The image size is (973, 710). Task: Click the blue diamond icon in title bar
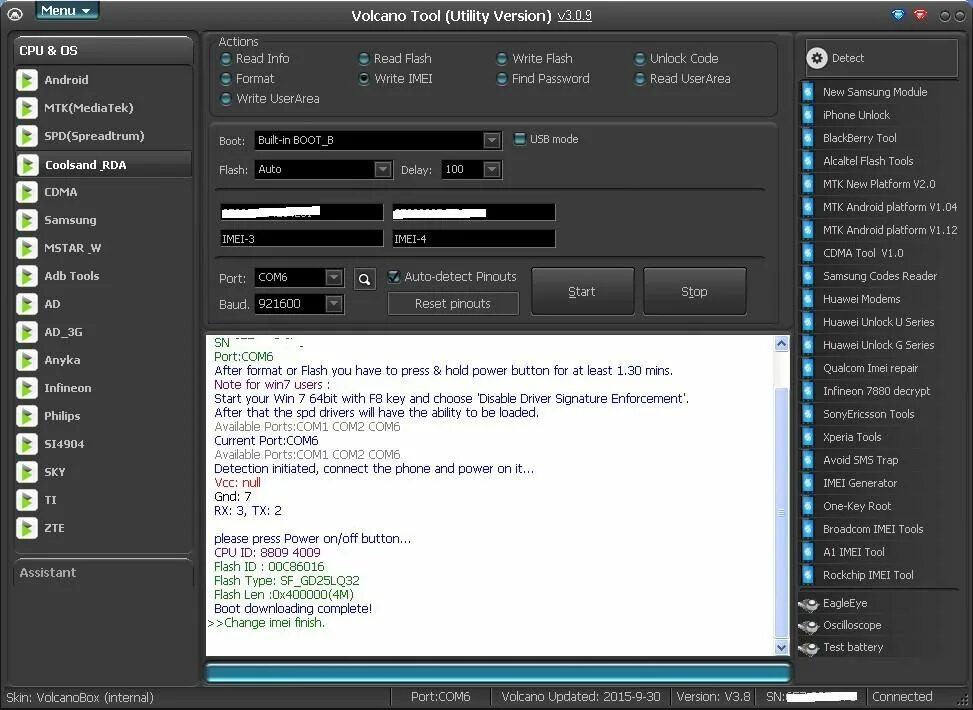coord(897,15)
